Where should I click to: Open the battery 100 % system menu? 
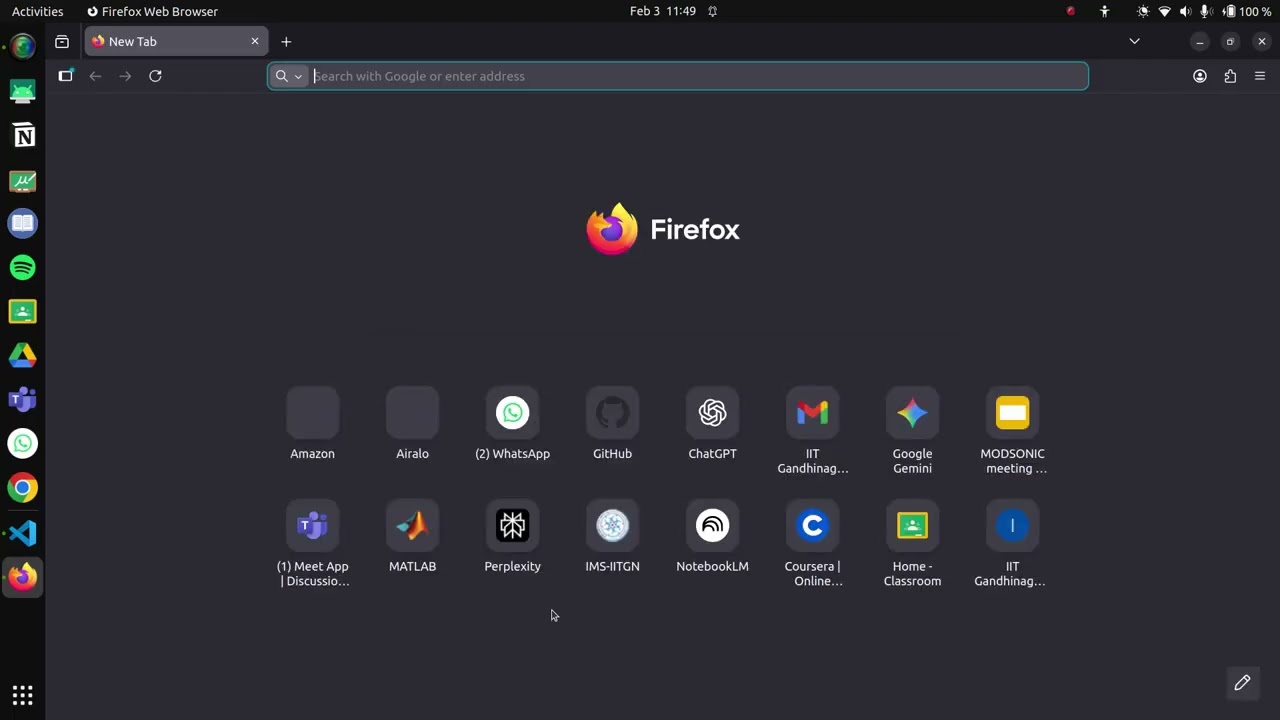[x=1248, y=12]
